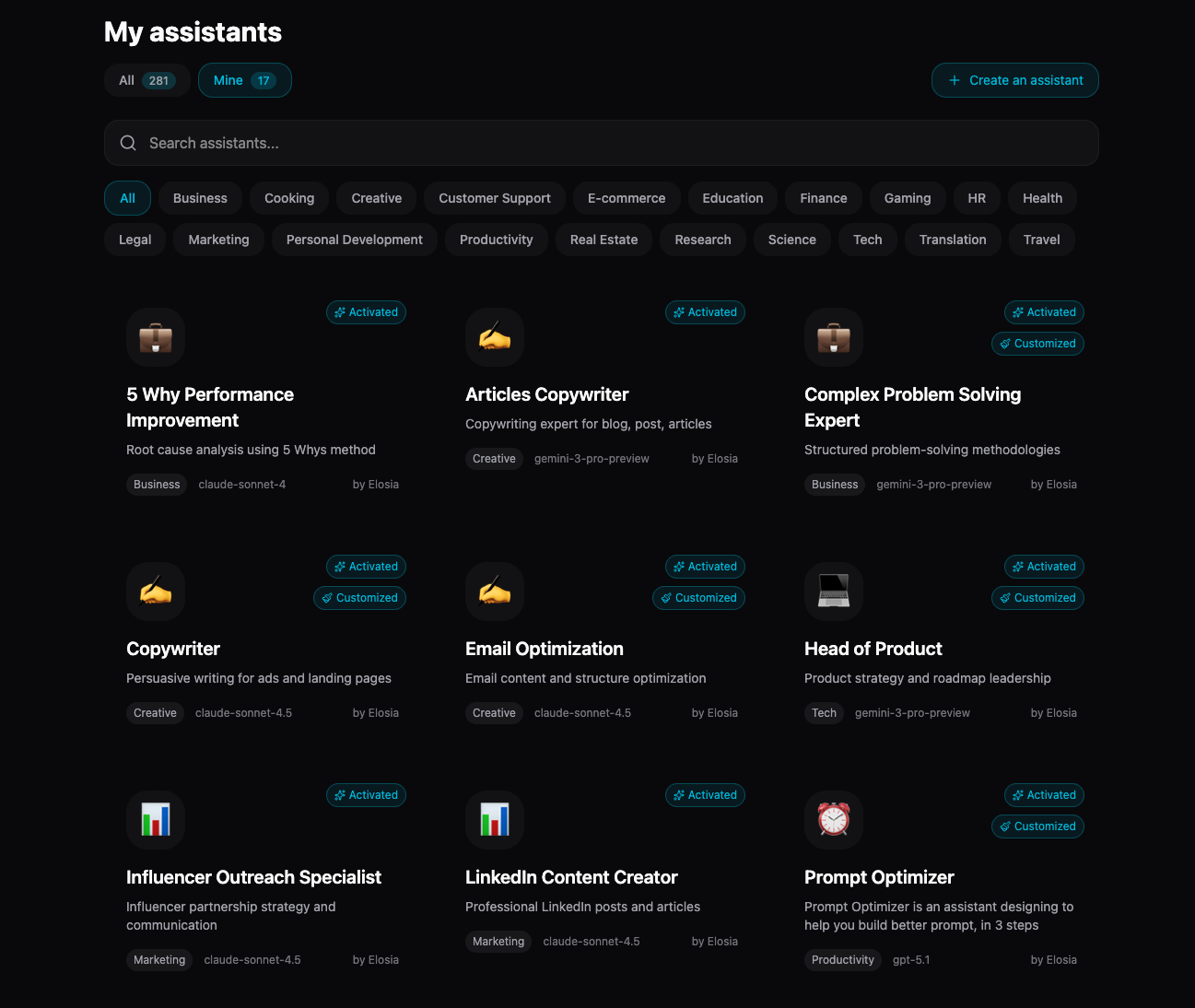Image resolution: width=1195 pixels, height=1008 pixels.
Task: Filter by the Customer Support category
Action: tap(495, 198)
